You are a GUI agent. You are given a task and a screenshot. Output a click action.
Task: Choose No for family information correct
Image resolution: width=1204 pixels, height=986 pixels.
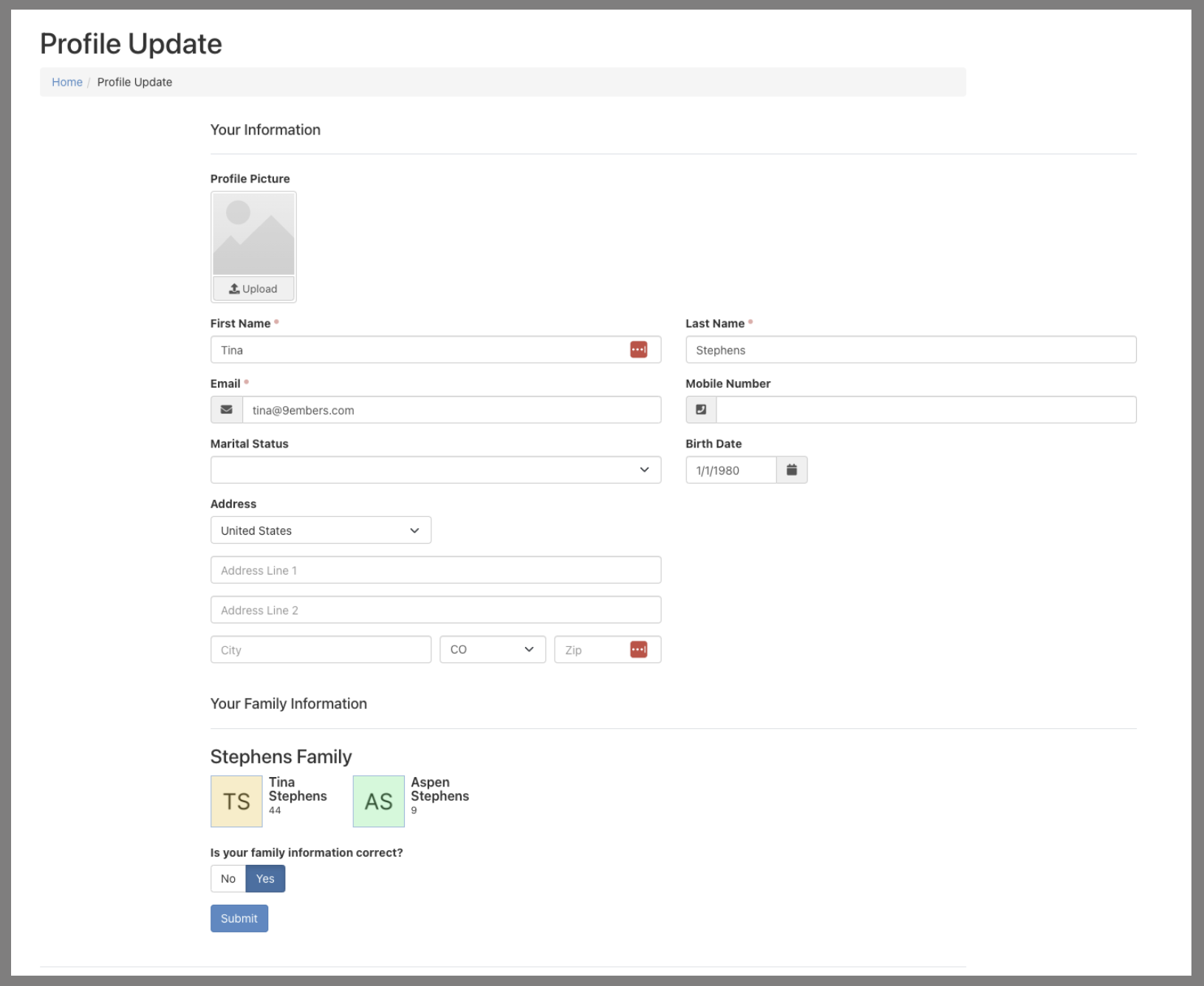click(x=228, y=878)
